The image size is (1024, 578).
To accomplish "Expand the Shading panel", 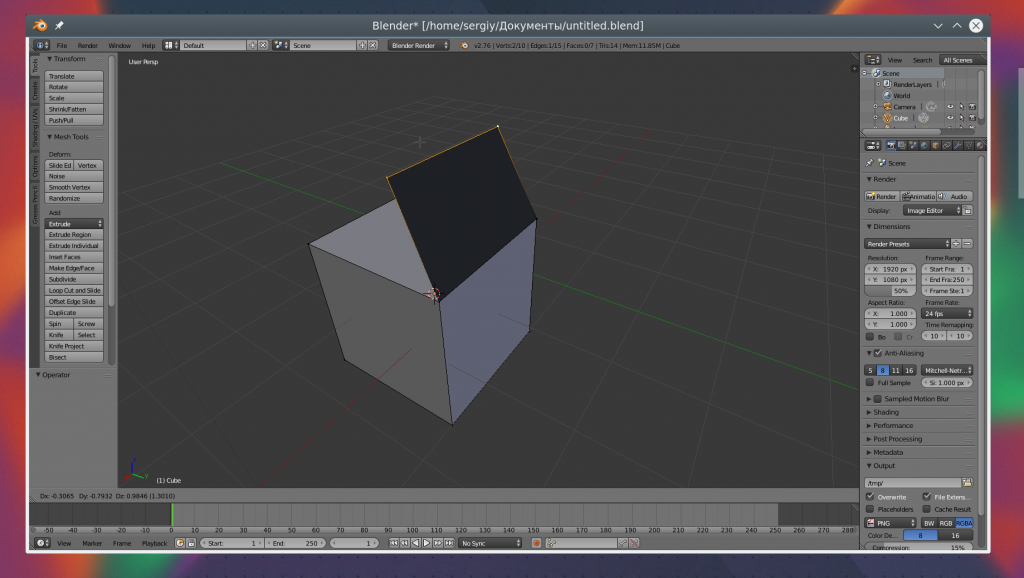I will point(886,412).
